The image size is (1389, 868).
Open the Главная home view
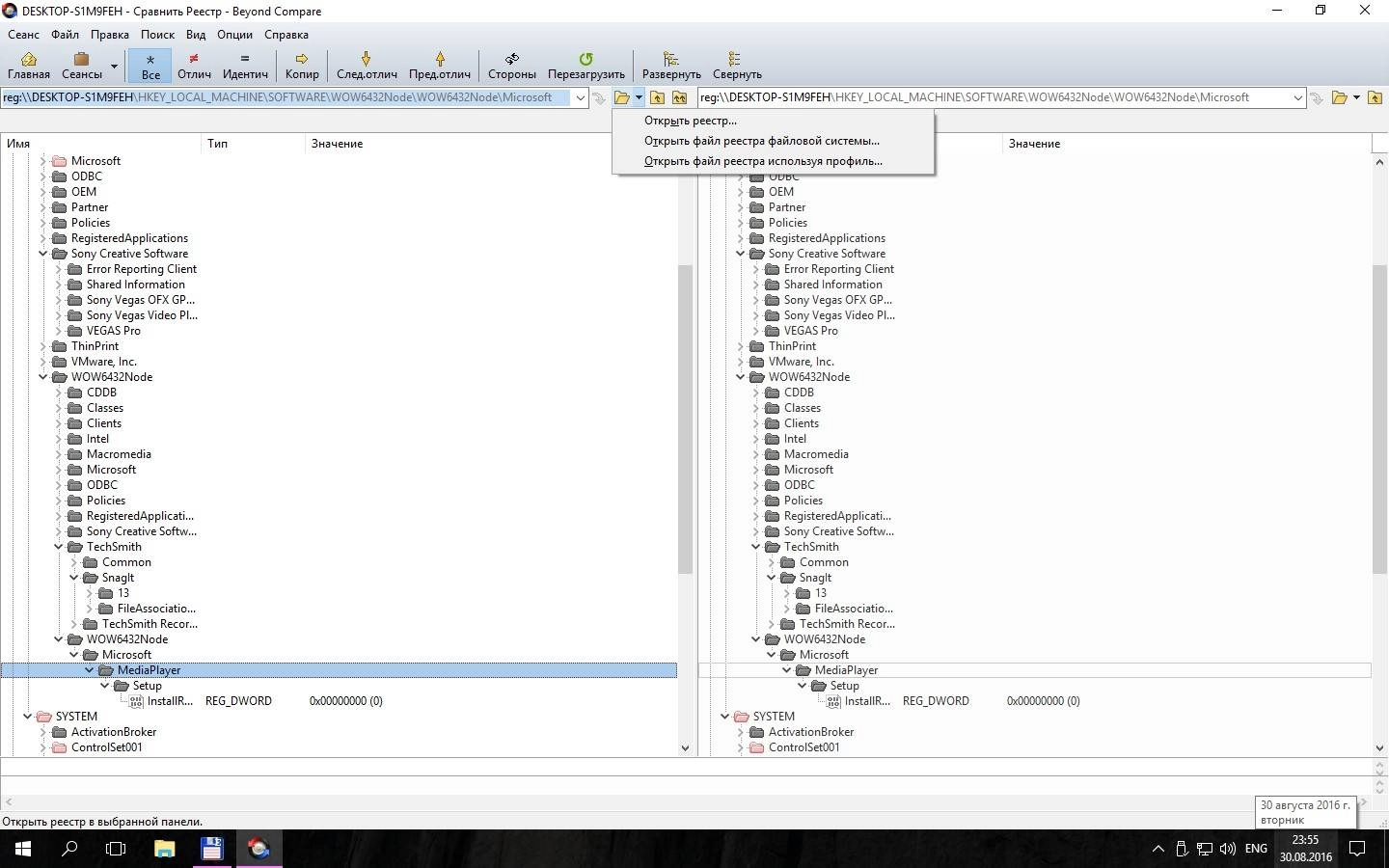coord(29,66)
